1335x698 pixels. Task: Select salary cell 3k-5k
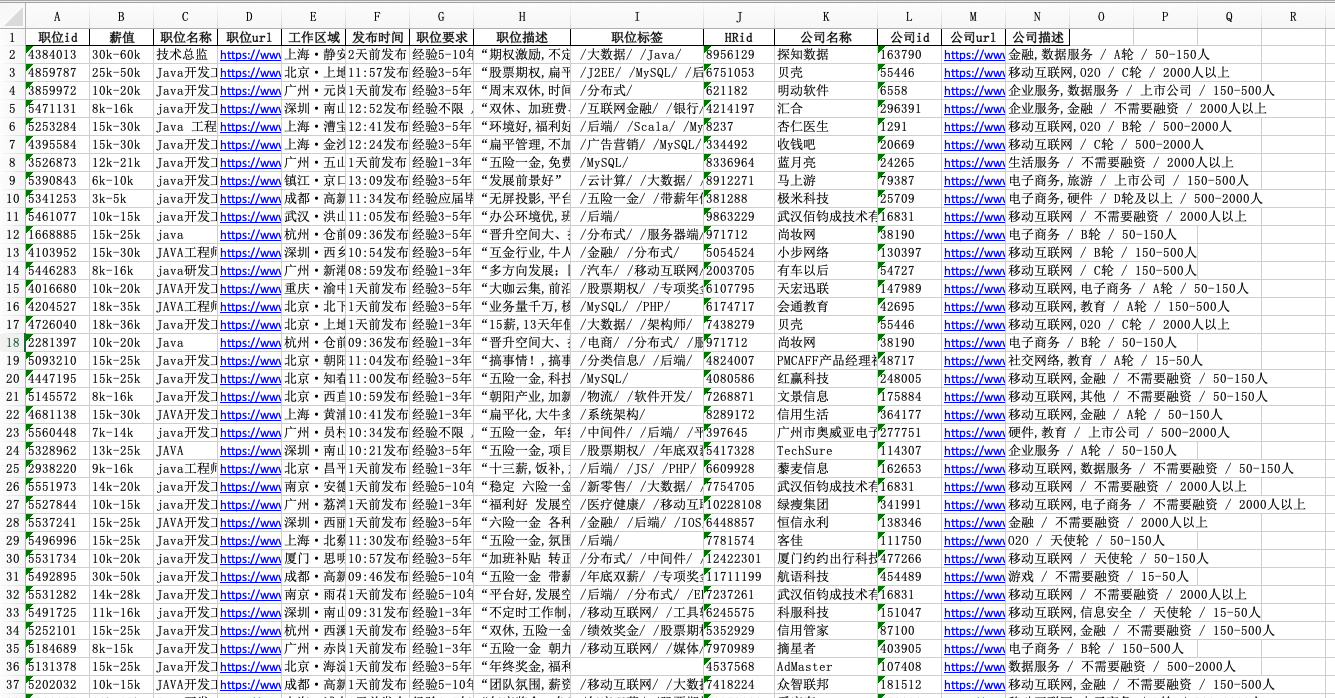point(121,199)
